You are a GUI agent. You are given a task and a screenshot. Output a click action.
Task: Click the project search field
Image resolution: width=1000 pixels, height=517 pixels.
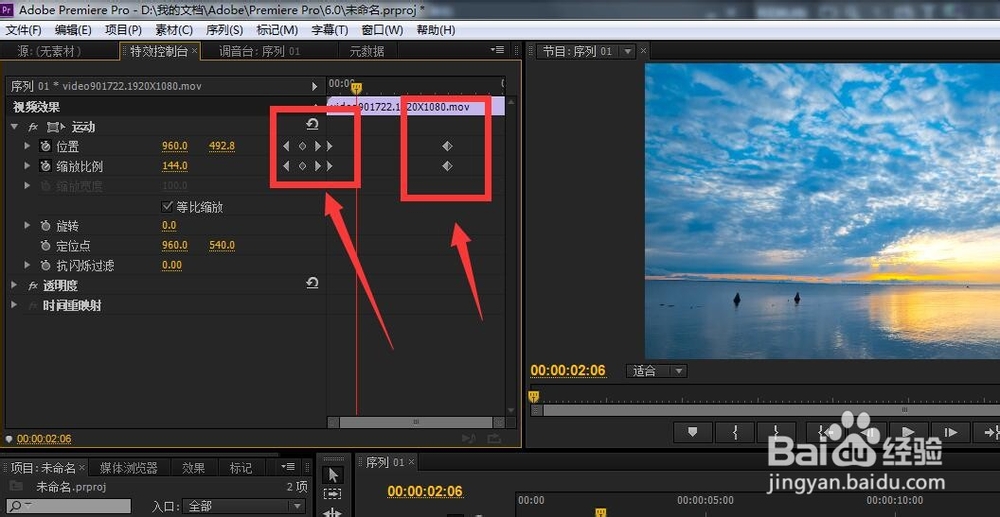[x=68, y=506]
